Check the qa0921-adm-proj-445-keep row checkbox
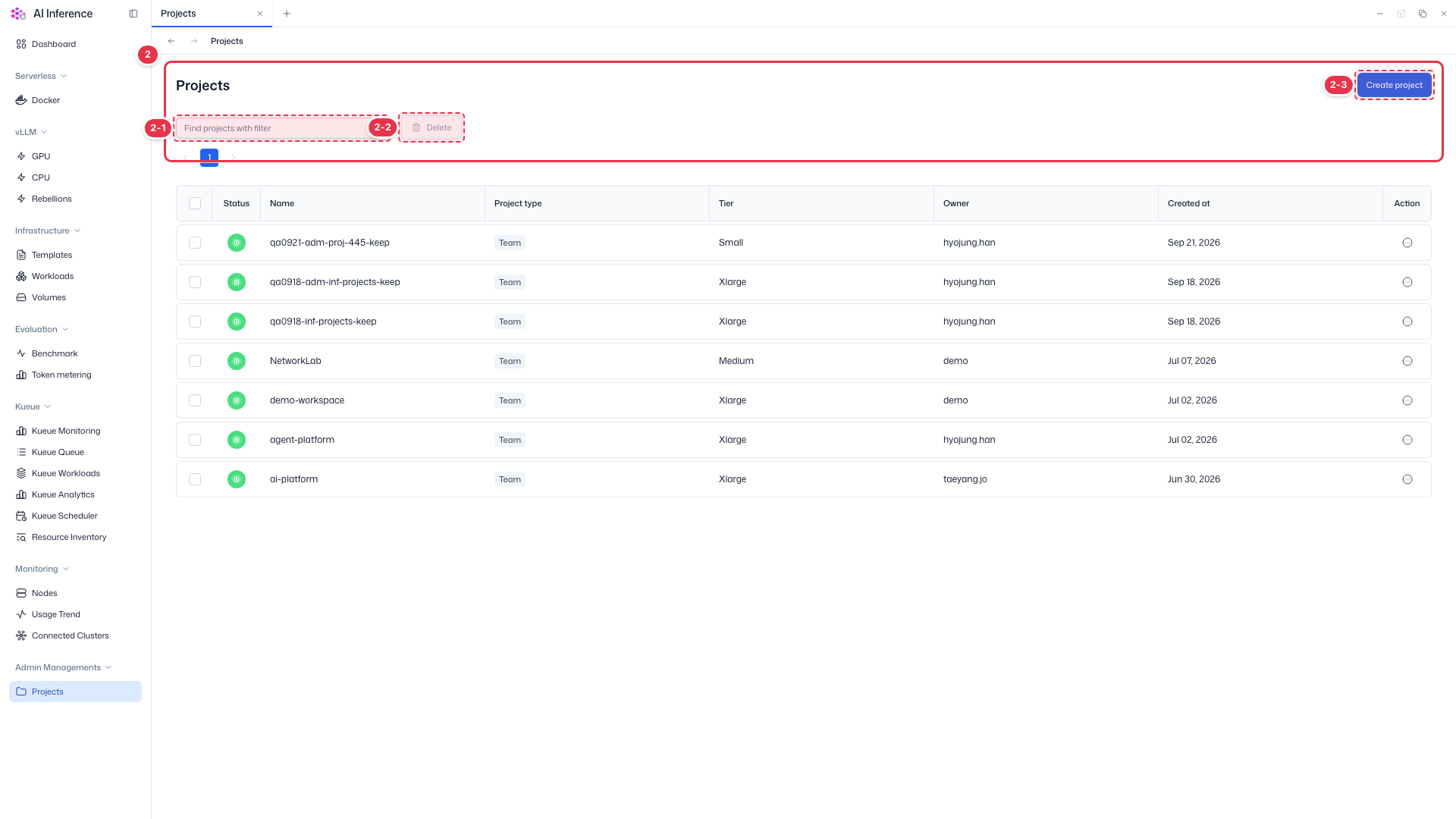 195,243
